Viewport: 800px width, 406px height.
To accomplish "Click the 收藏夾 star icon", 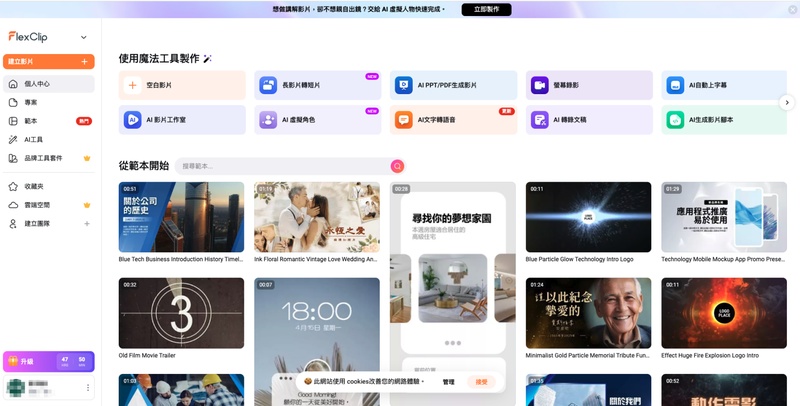I will (13, 187).
